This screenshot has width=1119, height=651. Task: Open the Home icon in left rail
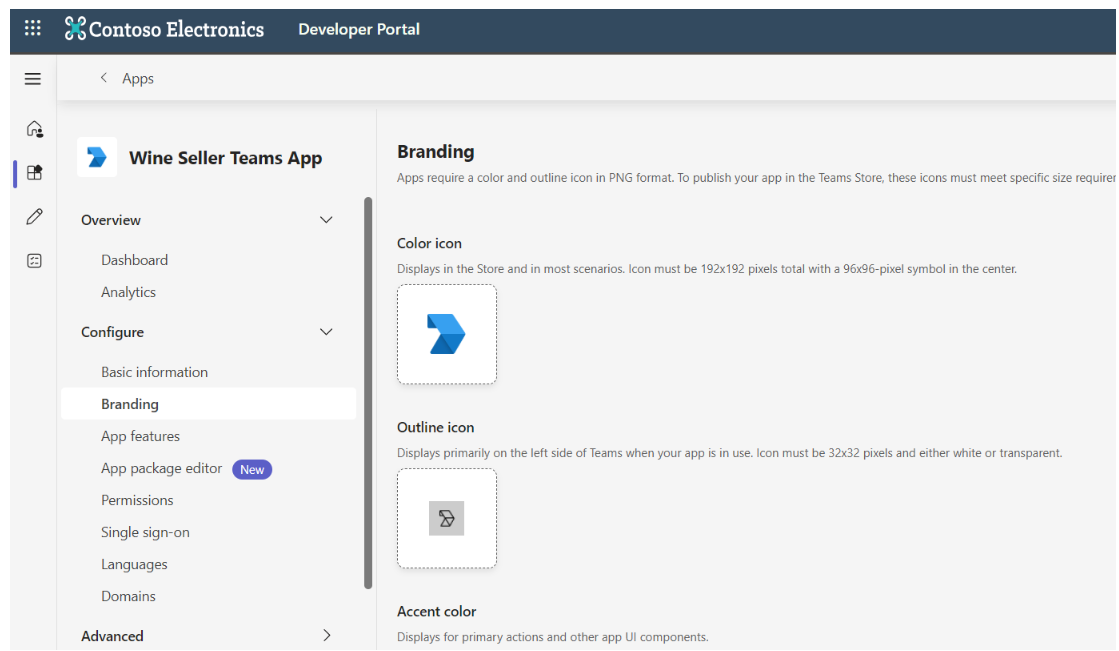34,128
